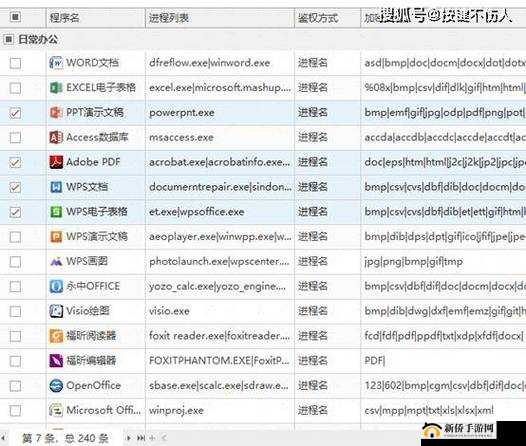The image size is (526, 446).
Task: Check the Microsoft Offi... row checkbox
Action: 15,411
